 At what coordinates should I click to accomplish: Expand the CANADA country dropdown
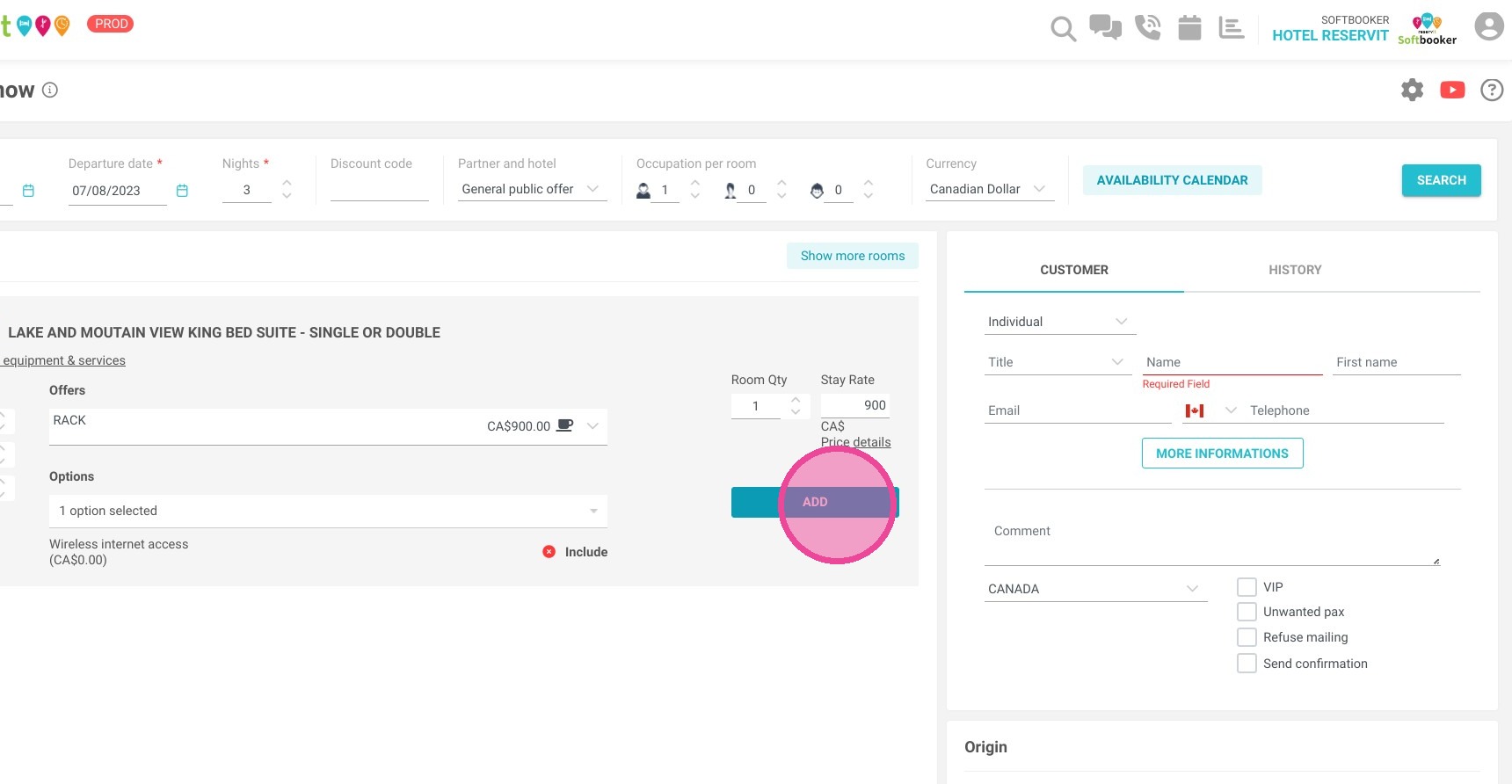(x=1095, y=589)
